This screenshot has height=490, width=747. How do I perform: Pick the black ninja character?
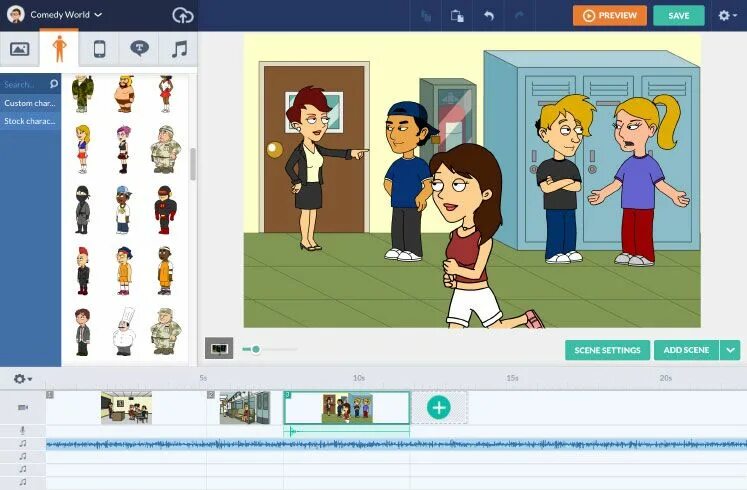click(x=82, y=210)
